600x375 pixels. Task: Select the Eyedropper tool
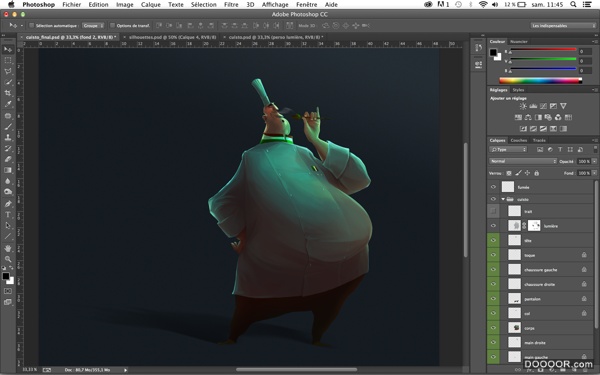coord(8,104)
